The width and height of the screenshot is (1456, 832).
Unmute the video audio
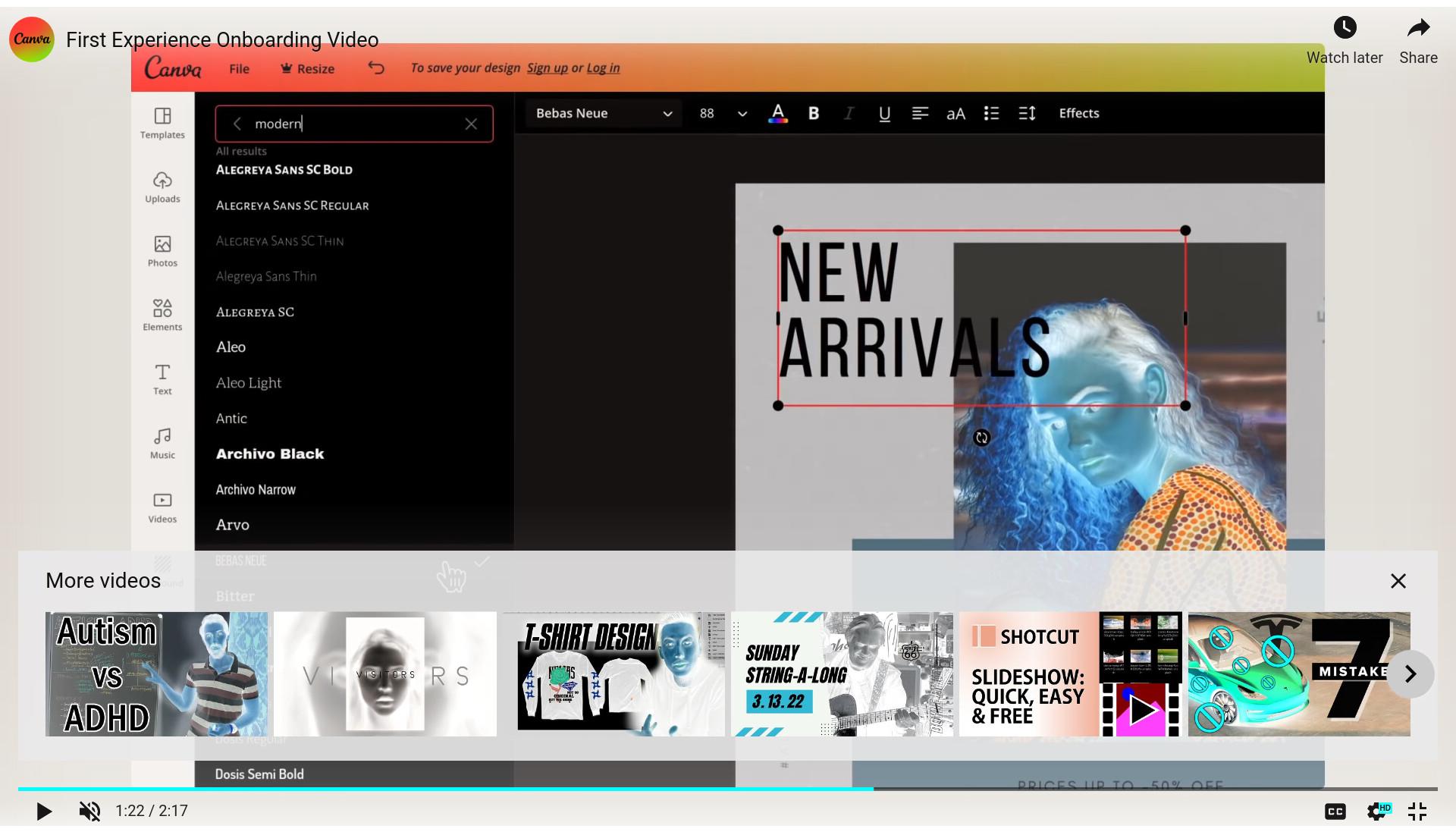pos(89,811)
